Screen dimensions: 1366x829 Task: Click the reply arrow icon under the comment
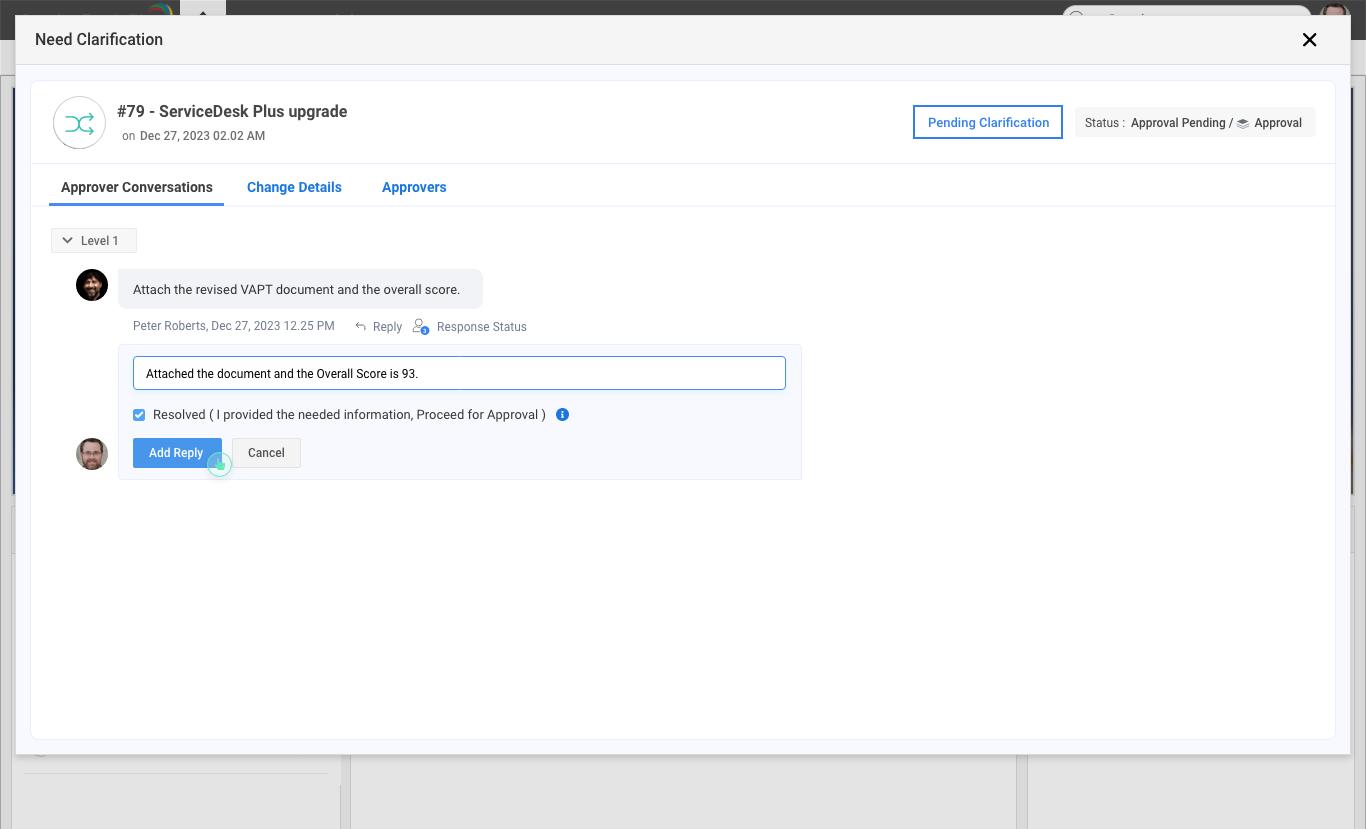361,326
